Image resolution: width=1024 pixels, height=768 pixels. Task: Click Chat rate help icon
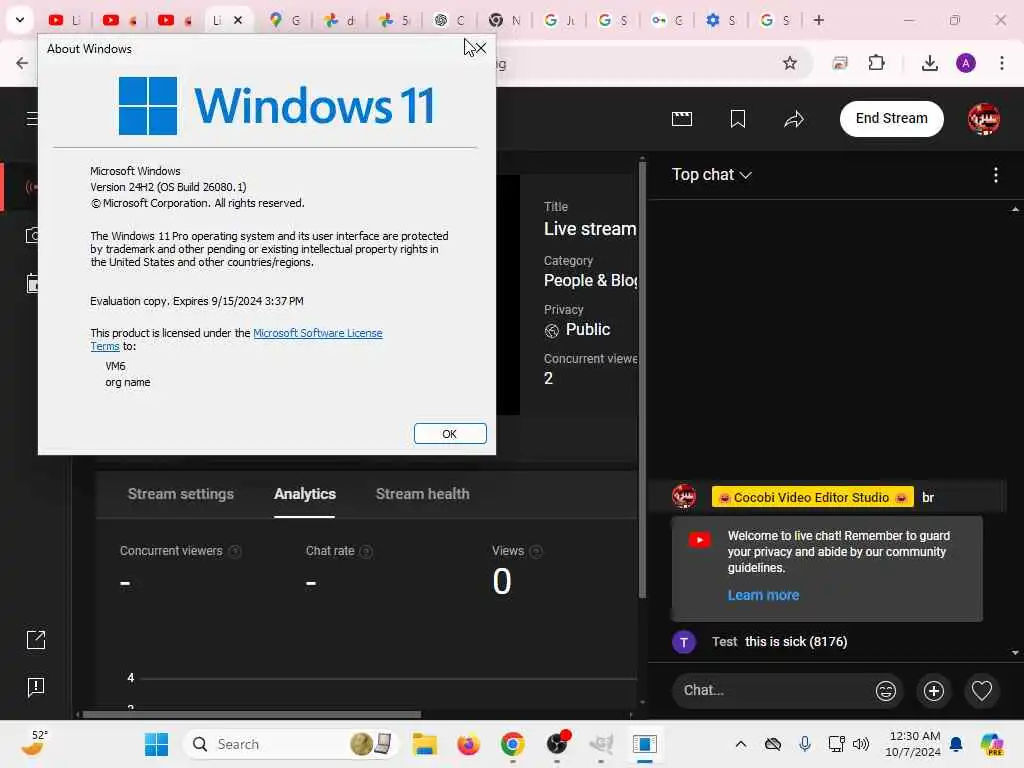366,551
